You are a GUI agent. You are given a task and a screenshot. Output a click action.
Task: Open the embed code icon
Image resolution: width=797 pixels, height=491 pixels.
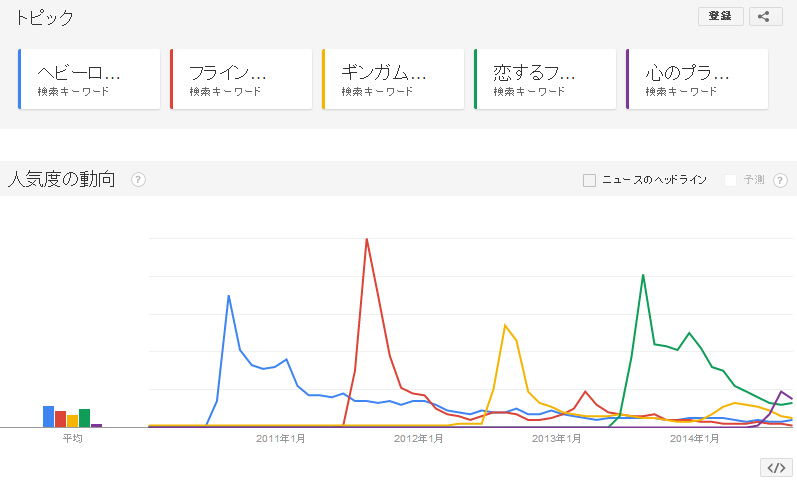point(775,467)
